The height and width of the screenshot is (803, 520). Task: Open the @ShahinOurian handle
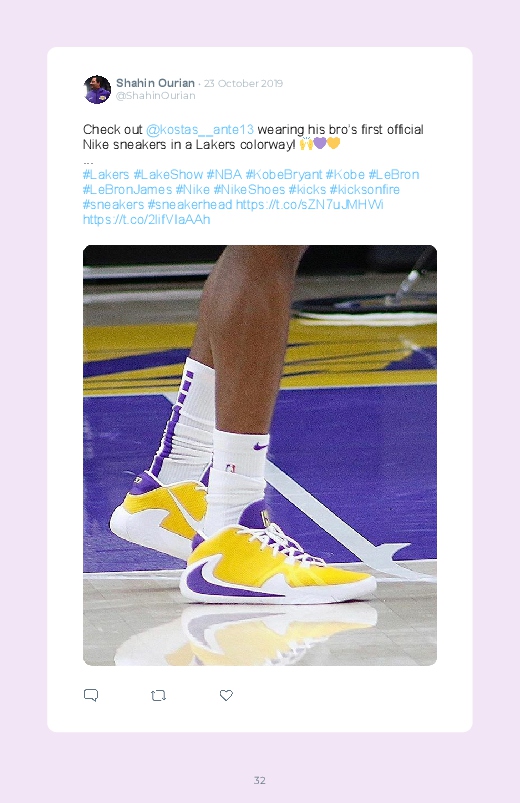coord(155,96)
